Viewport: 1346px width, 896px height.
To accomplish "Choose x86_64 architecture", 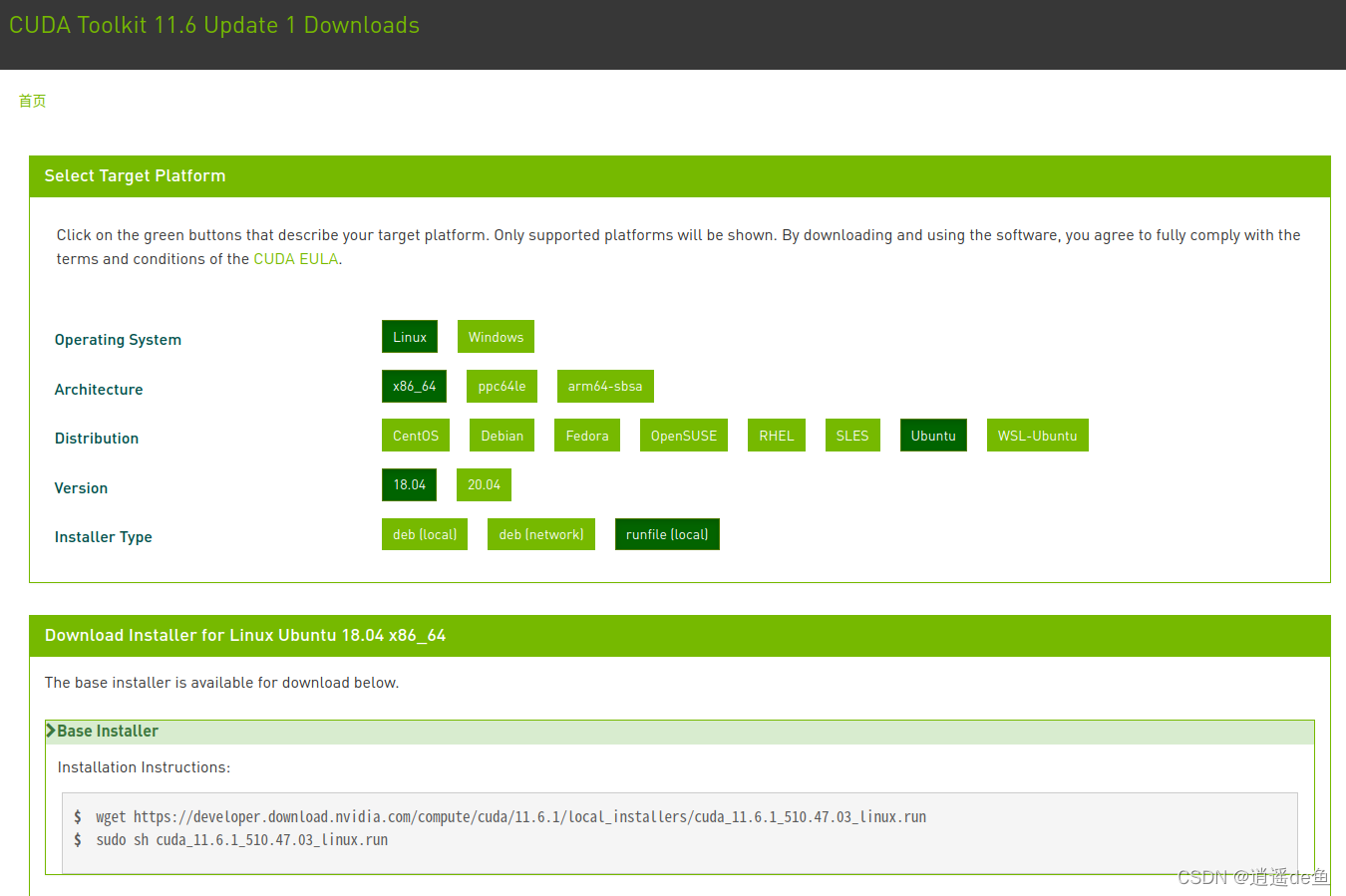I will pos(414,386).
